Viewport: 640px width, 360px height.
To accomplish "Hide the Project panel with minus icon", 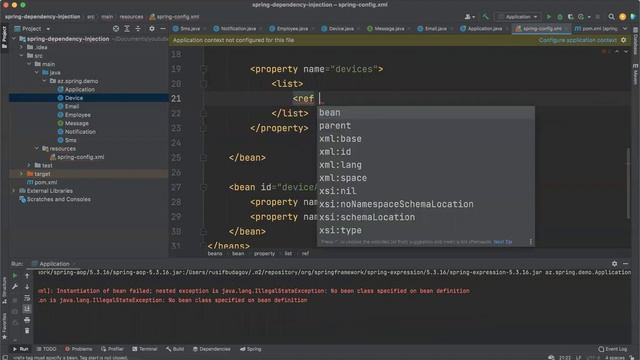I will pos(162,29).
